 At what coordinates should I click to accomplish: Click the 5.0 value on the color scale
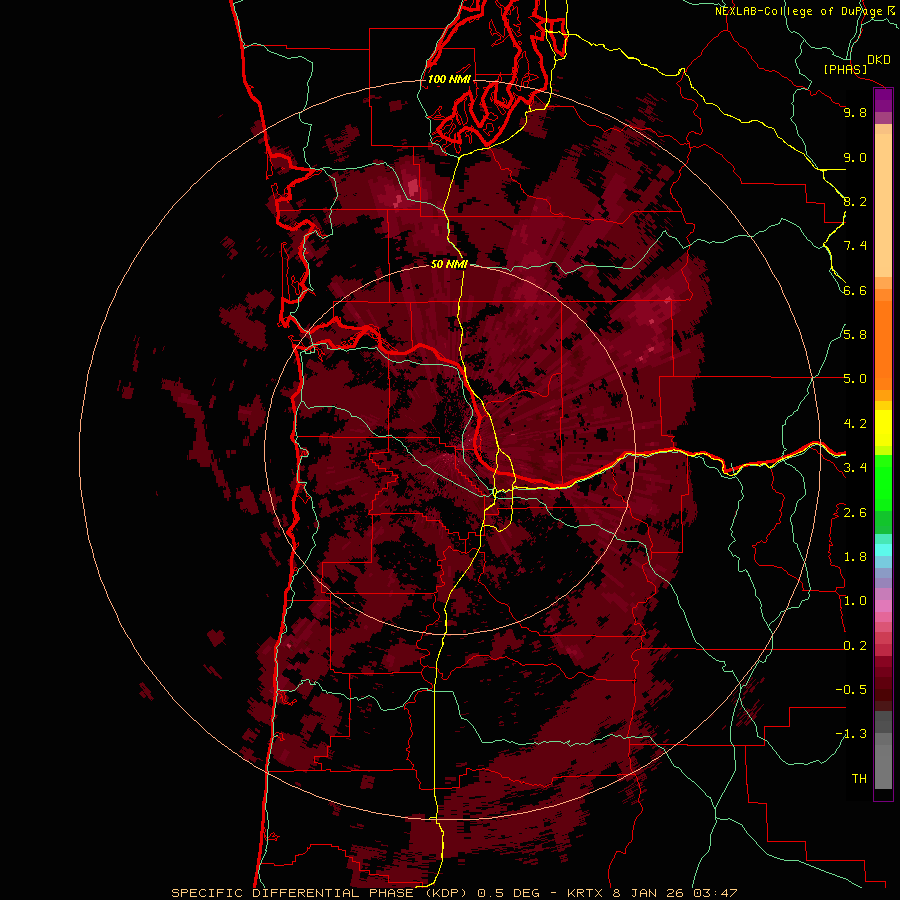[855, 379]
